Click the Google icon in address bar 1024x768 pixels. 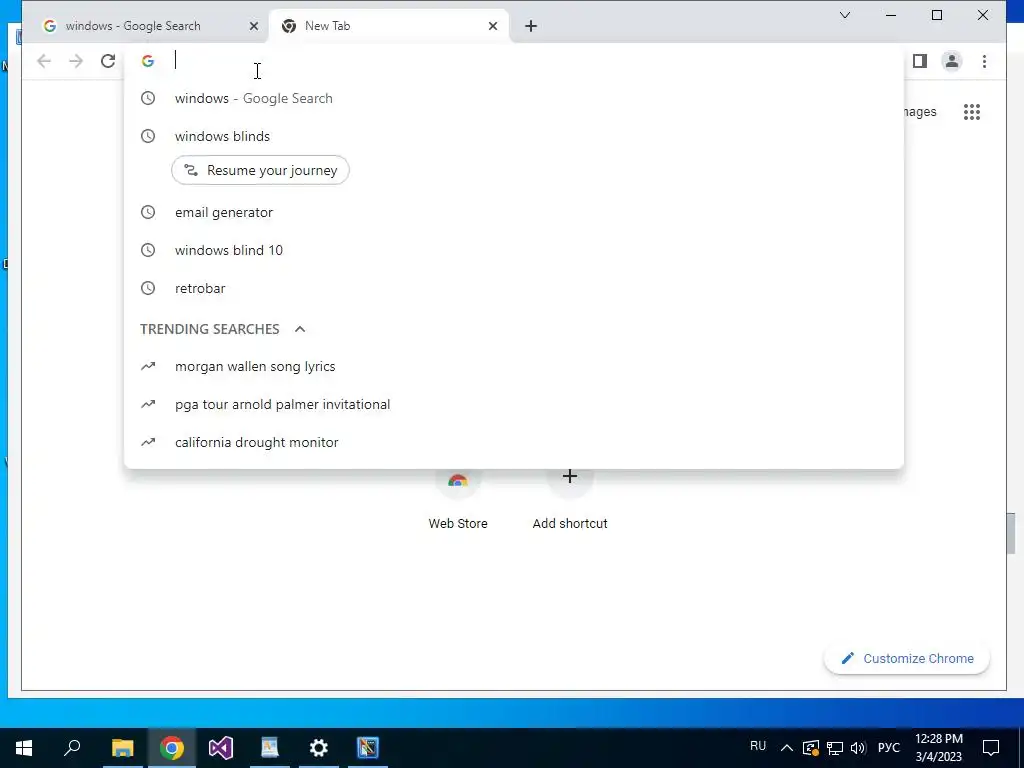(148, 61)
